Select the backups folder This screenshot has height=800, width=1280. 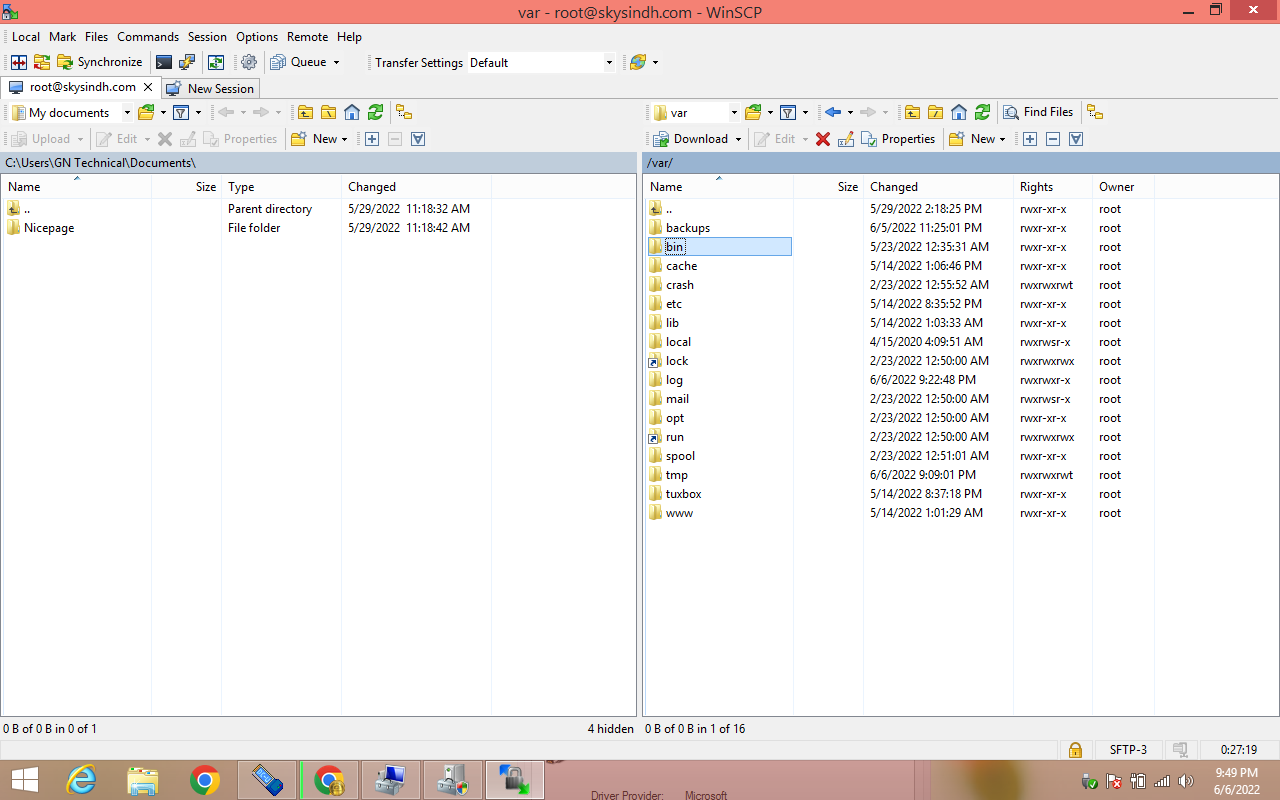coord(688,228)
